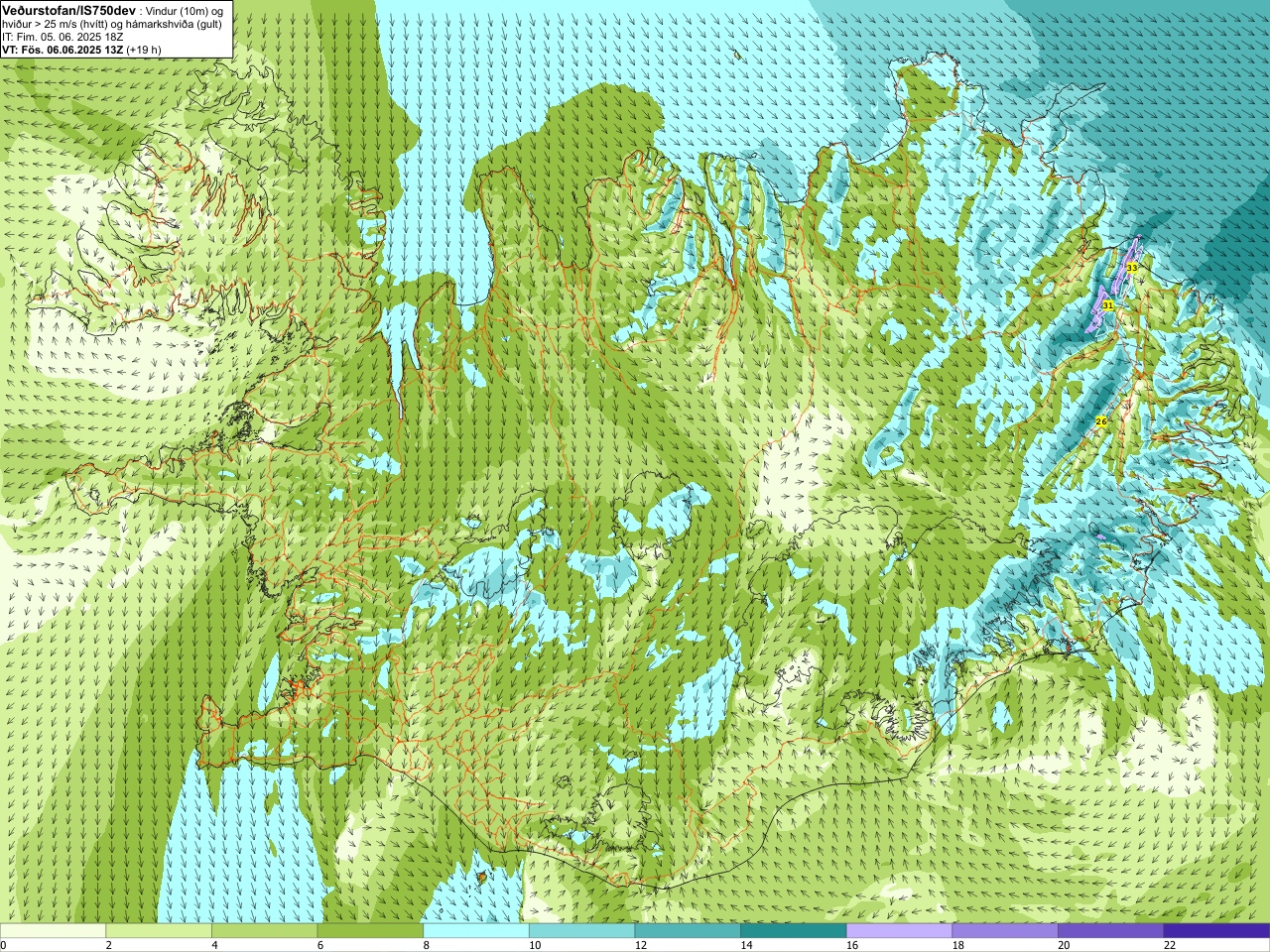Click the yellow gust marker labeled 26
1270x952 pixels.
click(x=1100, y=421)
